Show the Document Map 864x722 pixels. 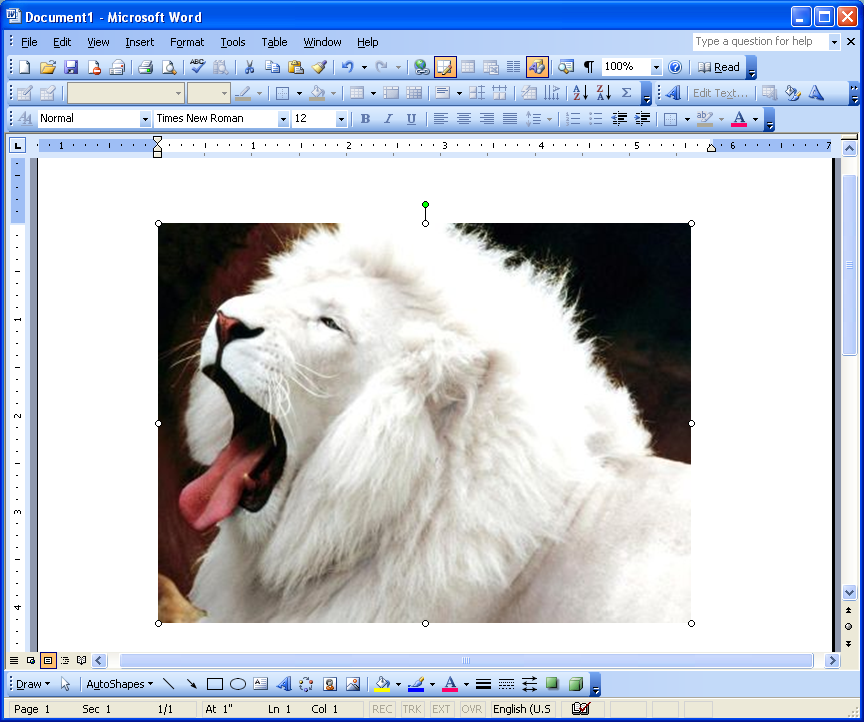tap(565, 67)
